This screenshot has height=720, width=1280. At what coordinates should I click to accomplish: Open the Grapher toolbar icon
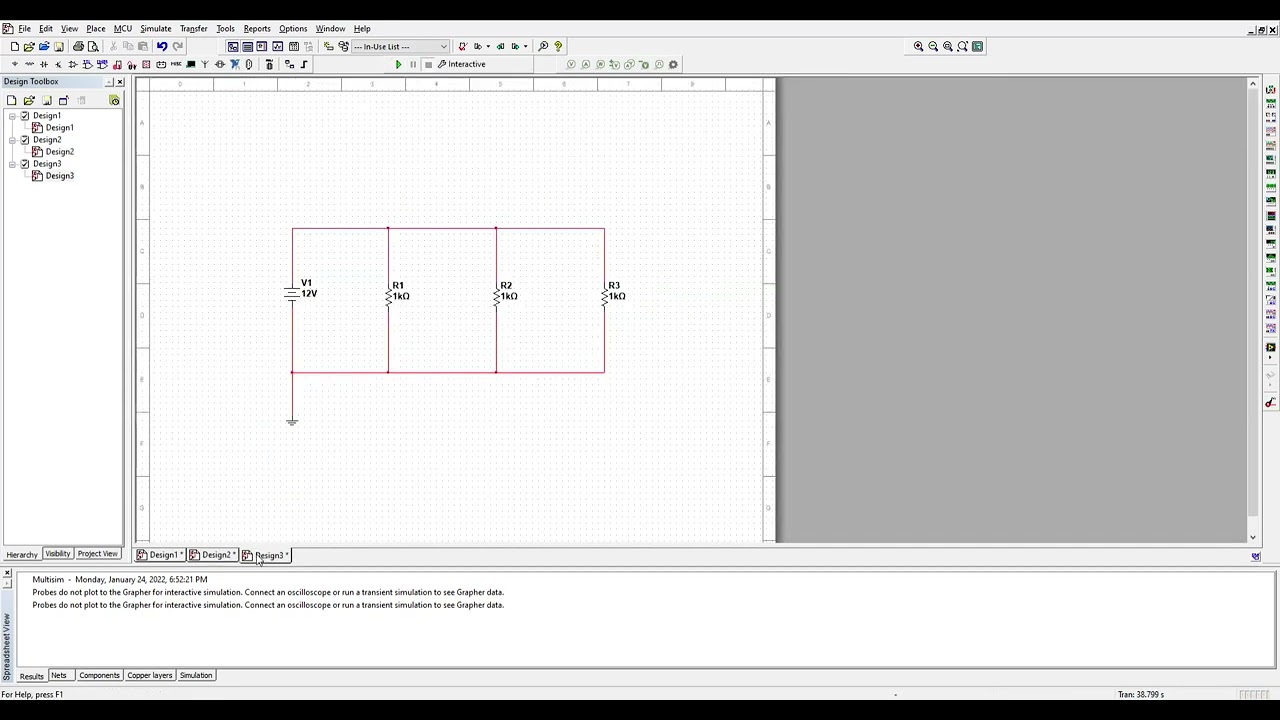pyautogui.click(x=277, y=46)
